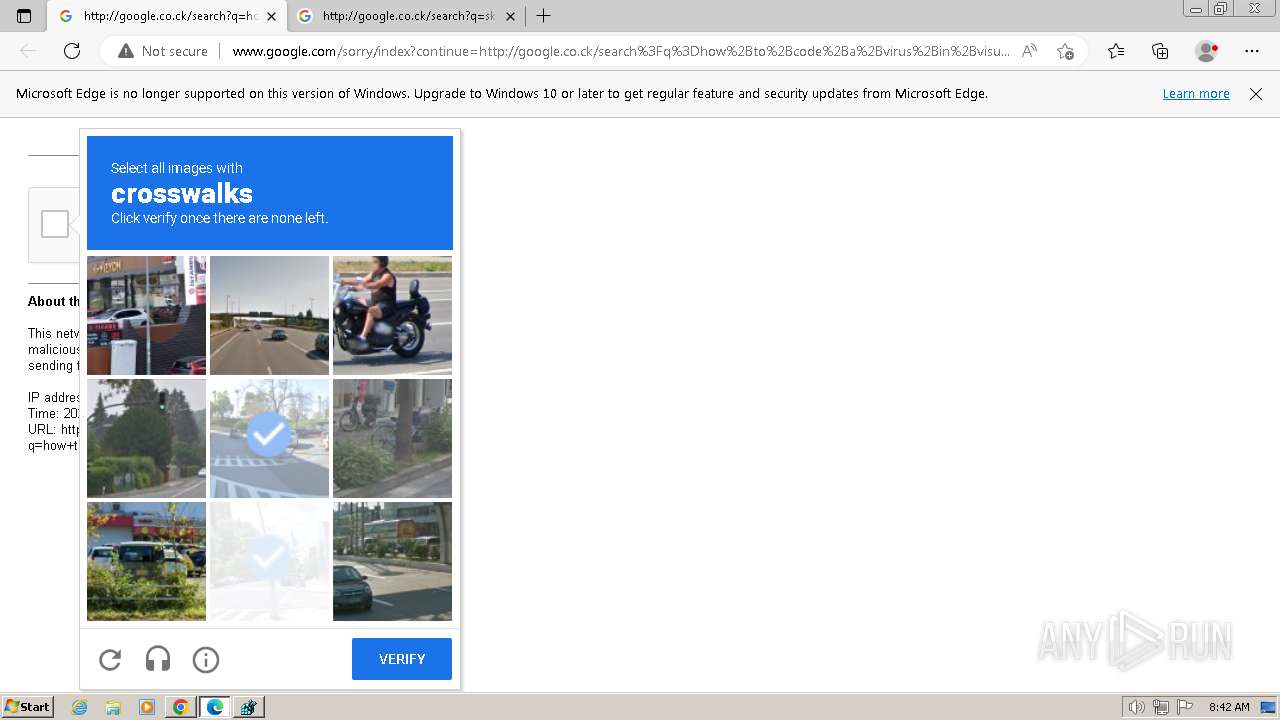The width and height of the screenshot is (1280, 720).
Task: Open network status in system tray
Action: click(1161, 707)
